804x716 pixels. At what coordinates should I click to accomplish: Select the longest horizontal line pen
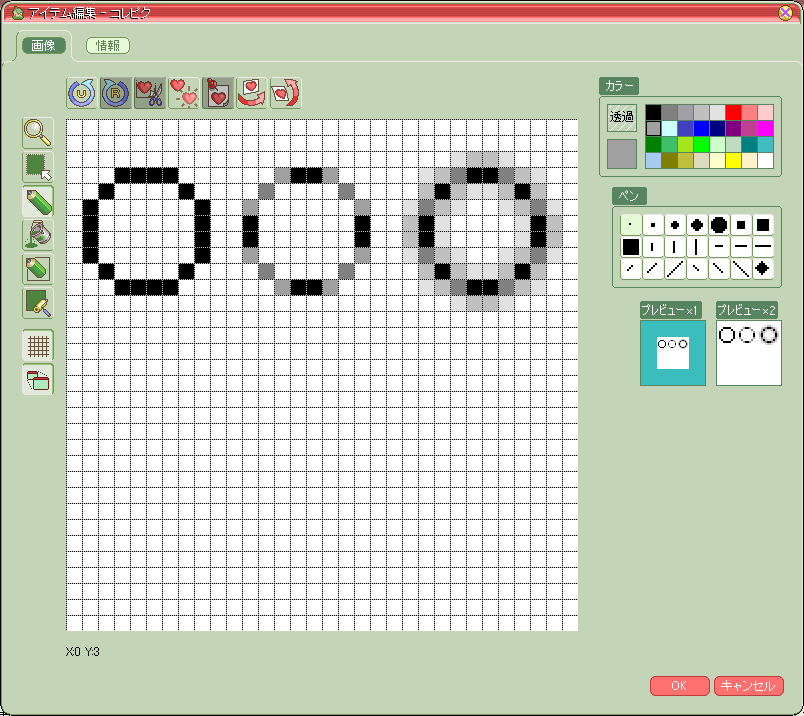click(x=762, y=247)
